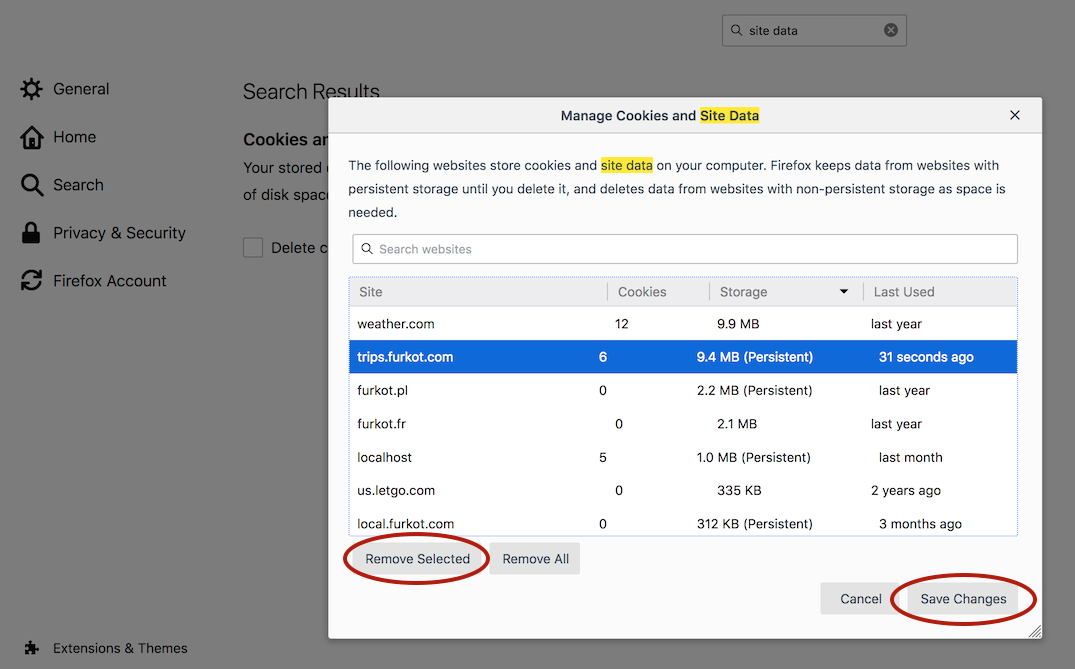Image resolution: width=1075 pixels, height=669 pixels.
Task: Cancel the cookie management dialog
Action: [x=860, y=599]
